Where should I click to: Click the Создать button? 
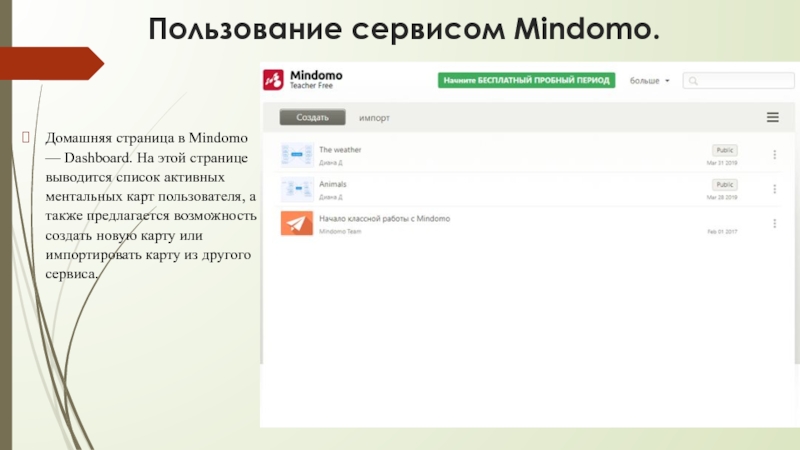[312, 117]
